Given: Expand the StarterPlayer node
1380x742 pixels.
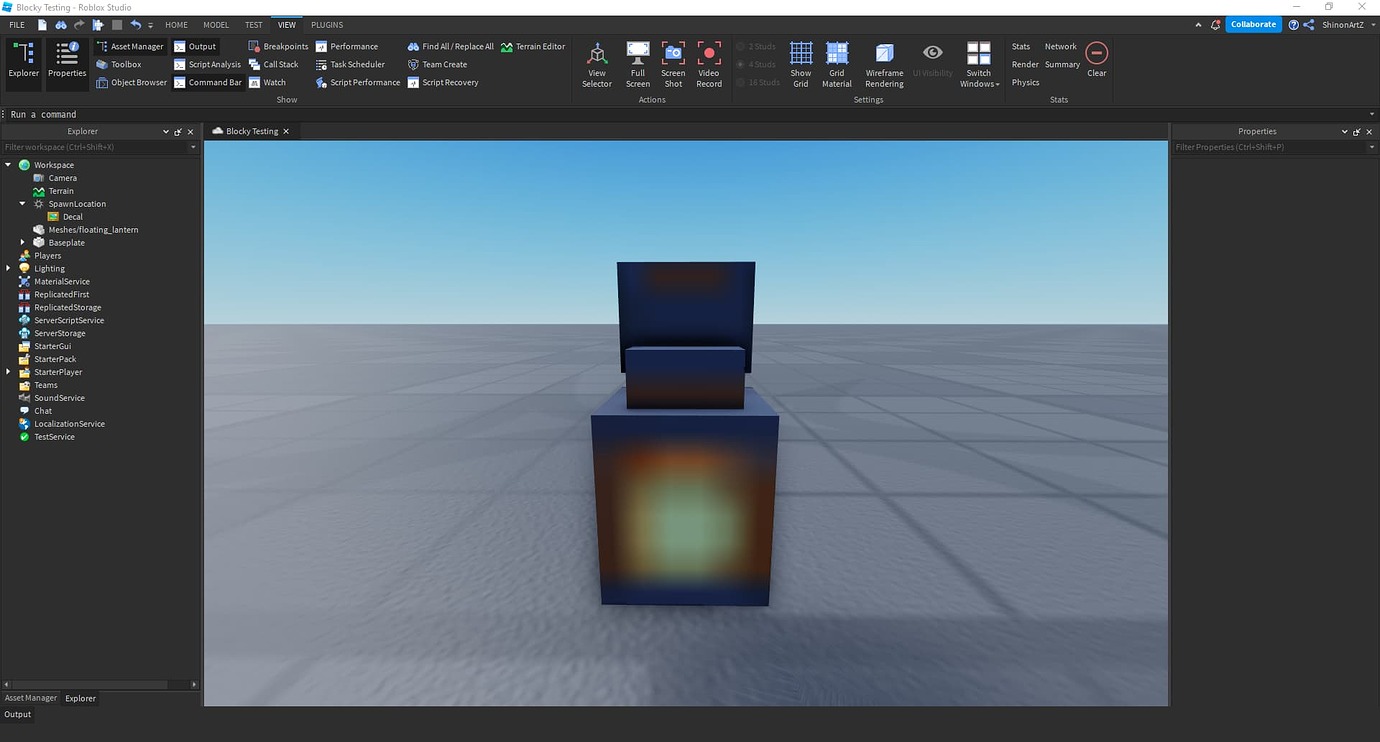Looking at the screenshot, I should (8, 372).
